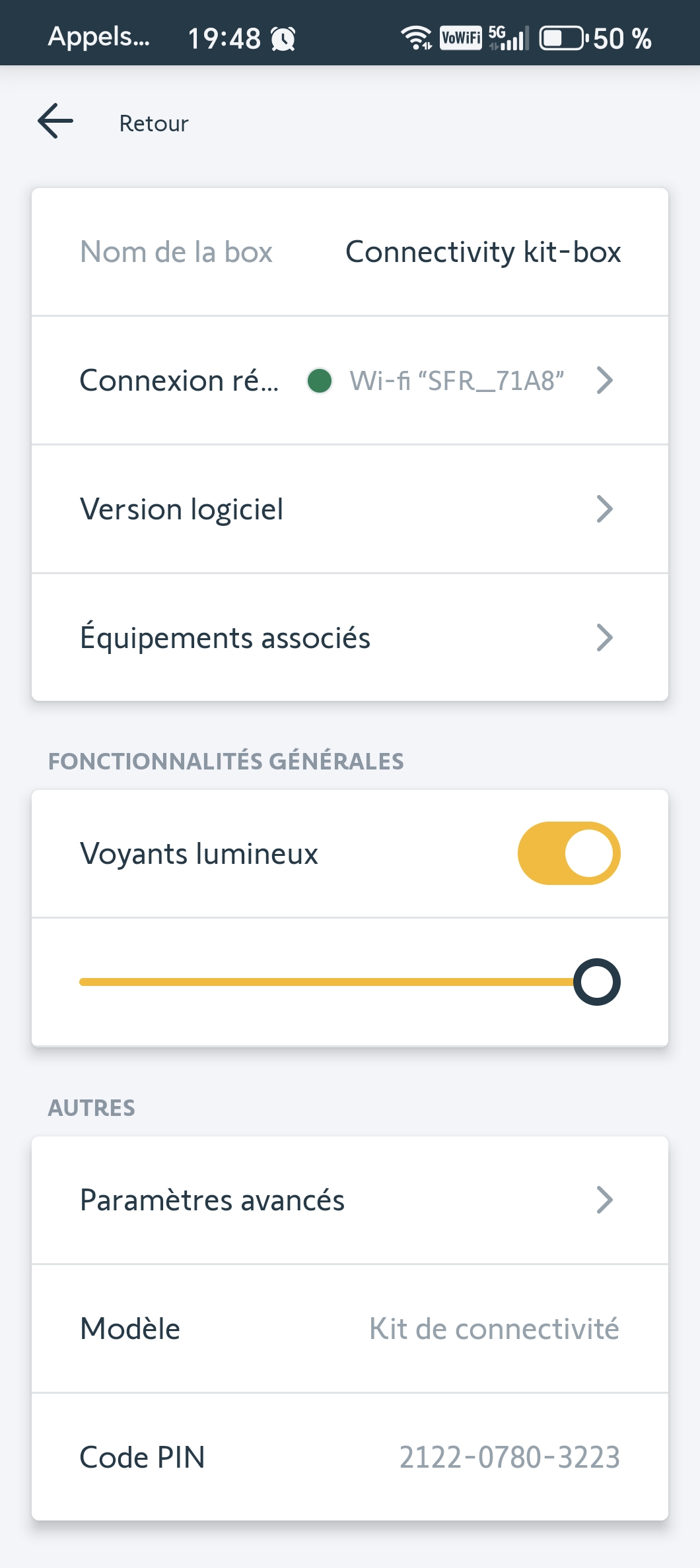Open the Version logiciel entry

tap(182, 509)
